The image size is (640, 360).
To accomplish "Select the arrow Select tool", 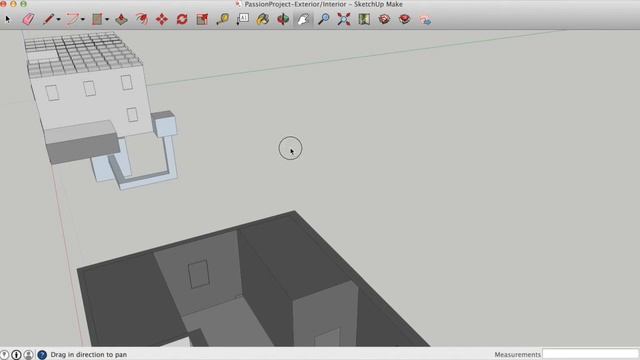I will coord(8,19).
